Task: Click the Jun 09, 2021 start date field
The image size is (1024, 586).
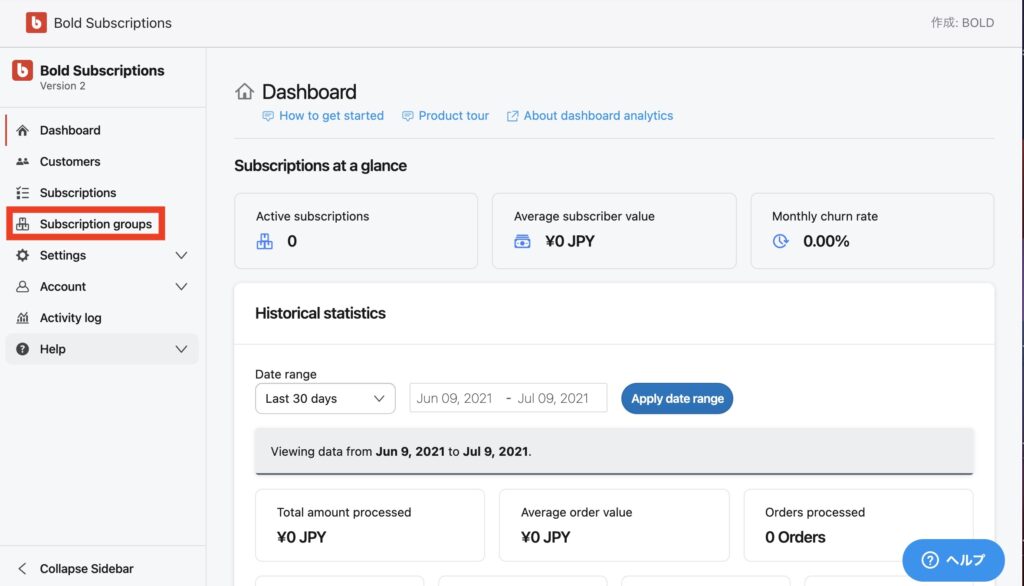Action: (x=455, y=399)
